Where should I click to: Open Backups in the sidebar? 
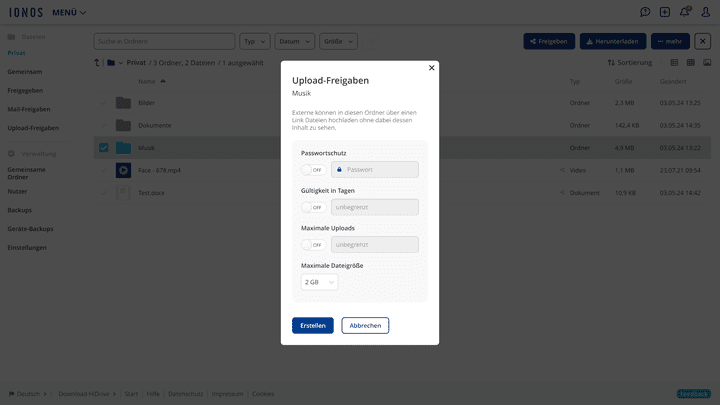20,210
